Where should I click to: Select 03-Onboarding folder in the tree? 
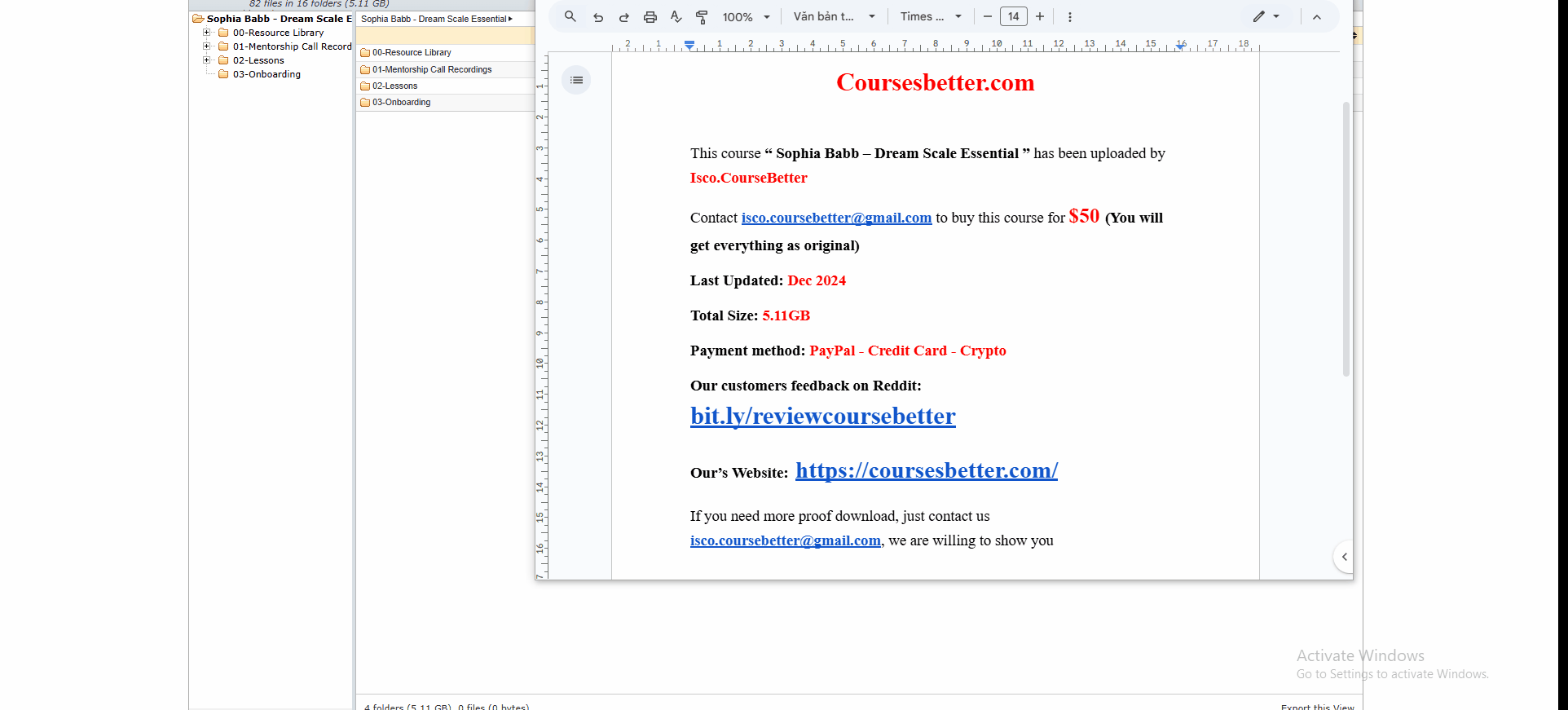click(x=266, y=74)
